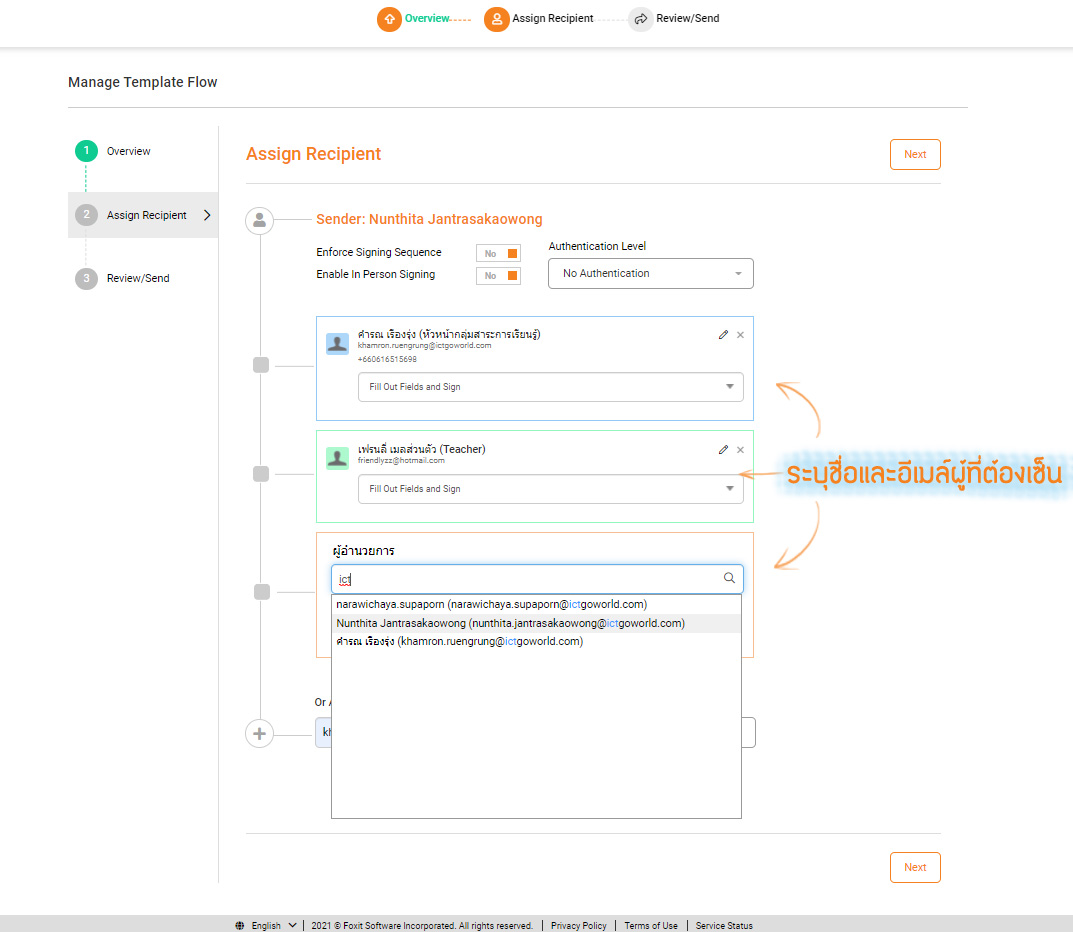Click the Review/Send share arrow icon
This screenshot has width=1073, height=932.
(x=641, y=19)
